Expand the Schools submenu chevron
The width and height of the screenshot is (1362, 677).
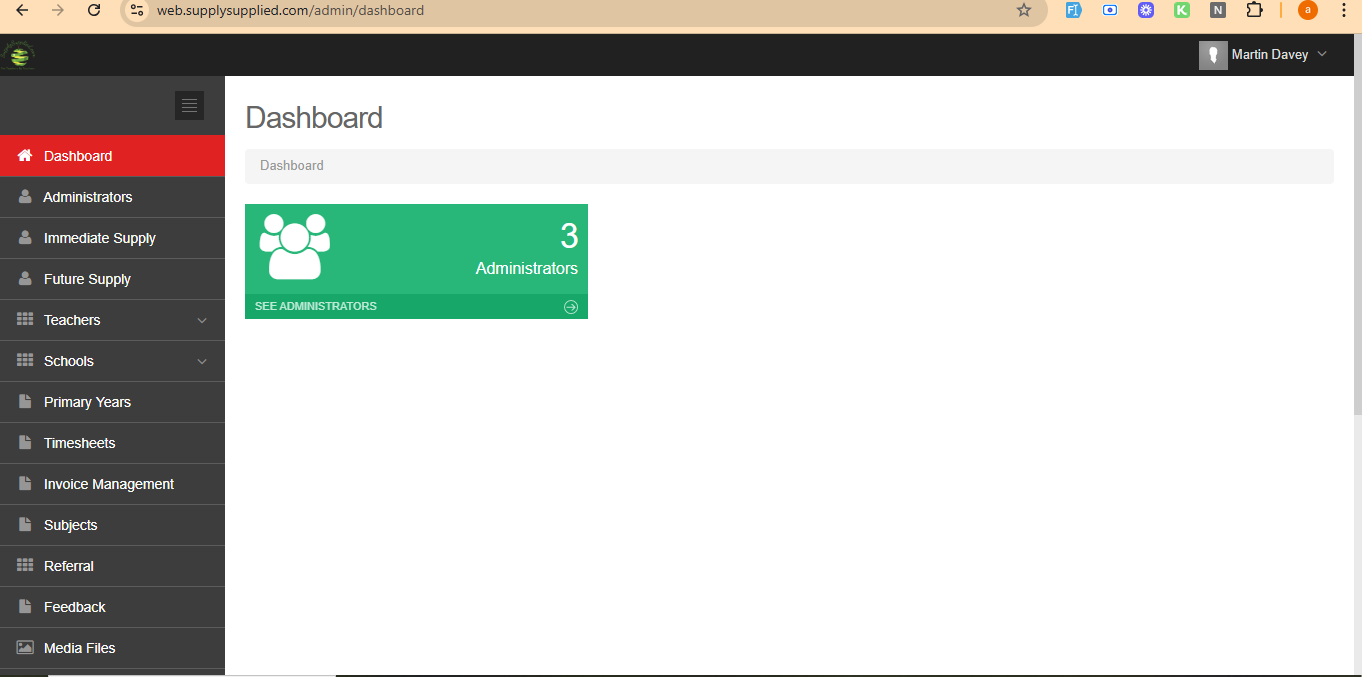click(202, 362)
